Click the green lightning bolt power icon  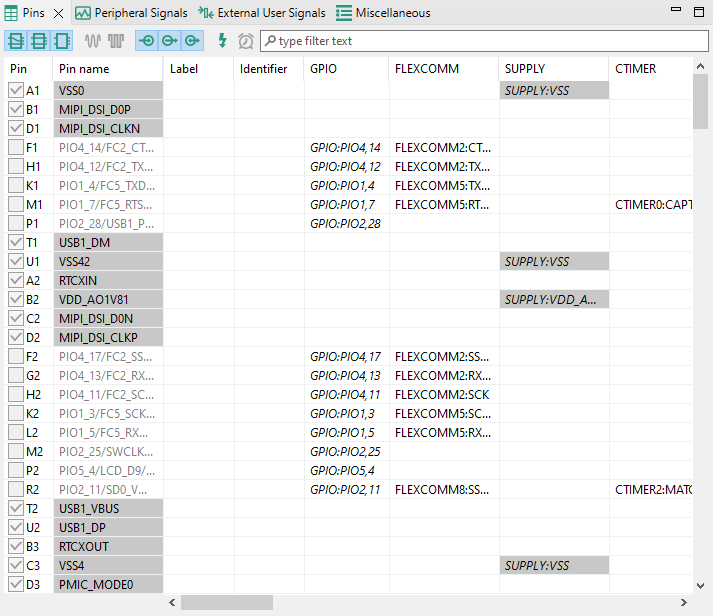[223, 41]
